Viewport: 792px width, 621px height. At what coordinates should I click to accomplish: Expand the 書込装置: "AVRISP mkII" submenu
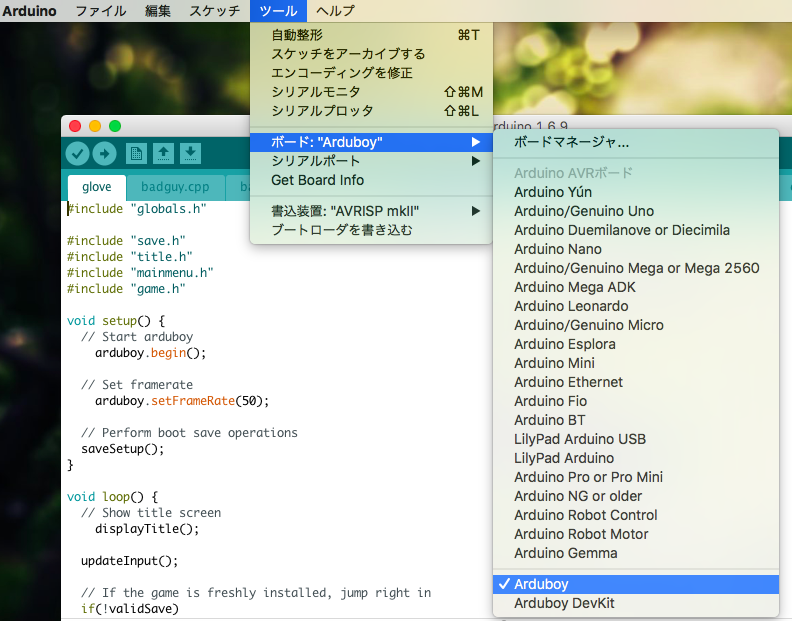(371, 211)
